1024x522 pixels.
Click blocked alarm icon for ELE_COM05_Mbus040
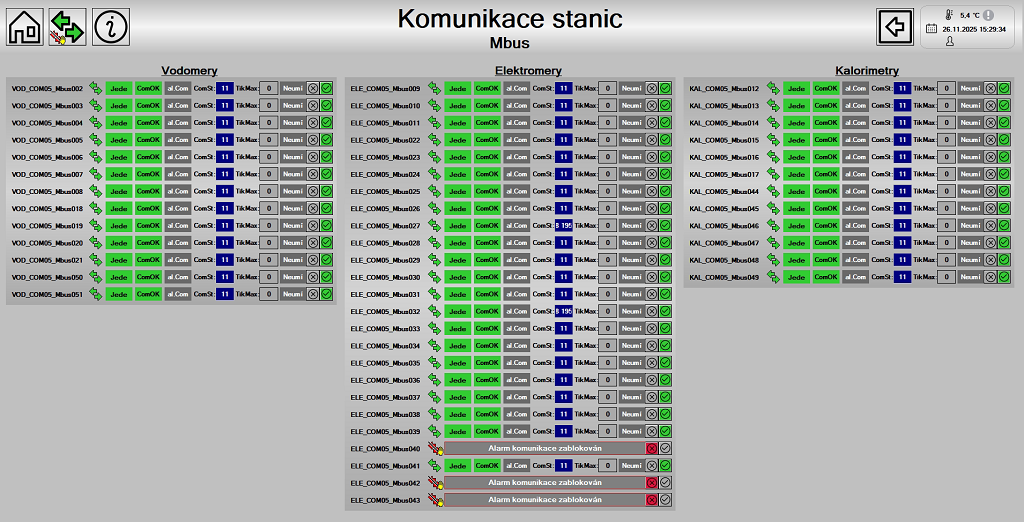tap(435, 448)
